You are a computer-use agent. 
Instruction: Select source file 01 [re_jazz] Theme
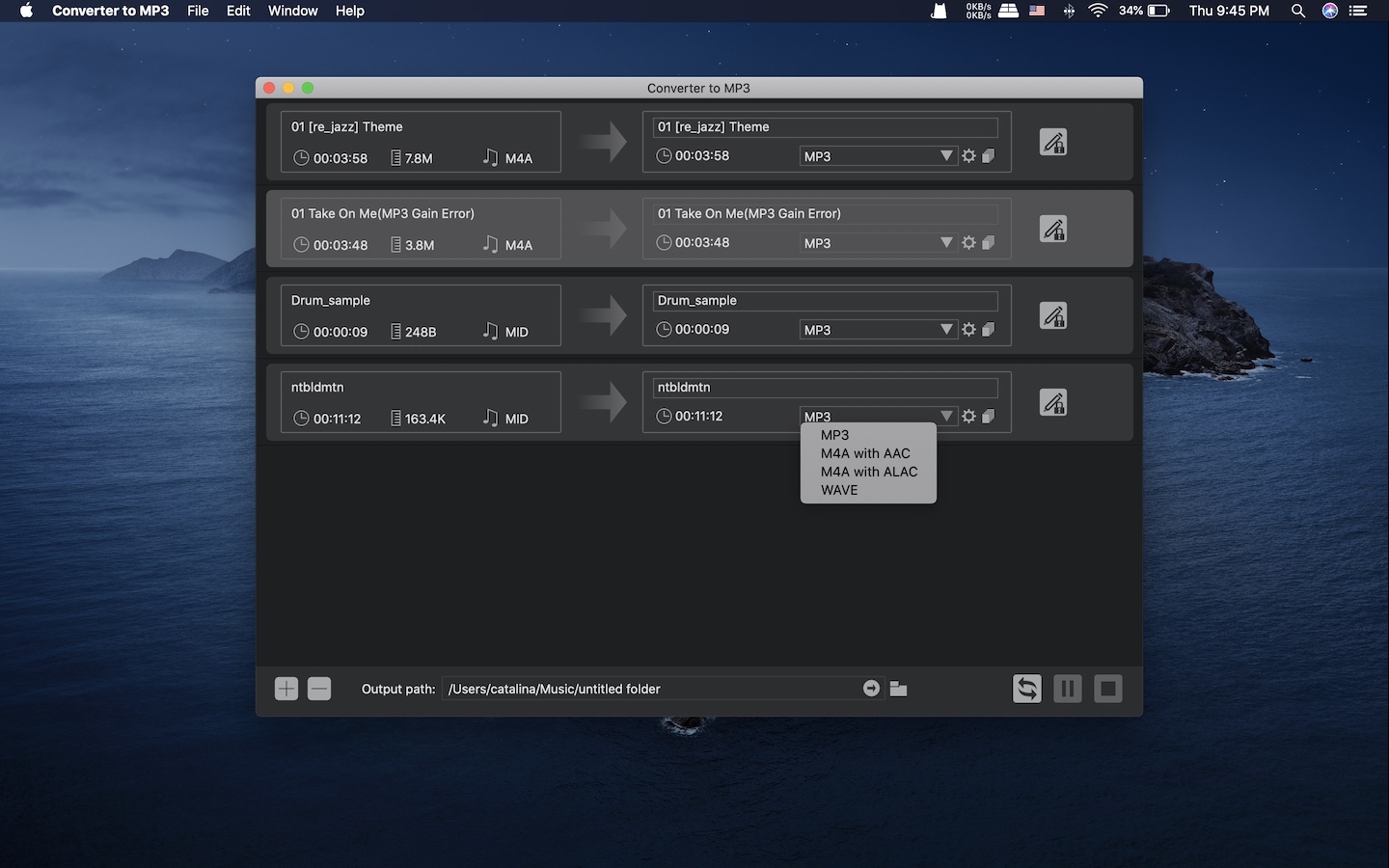coord(421,142)
